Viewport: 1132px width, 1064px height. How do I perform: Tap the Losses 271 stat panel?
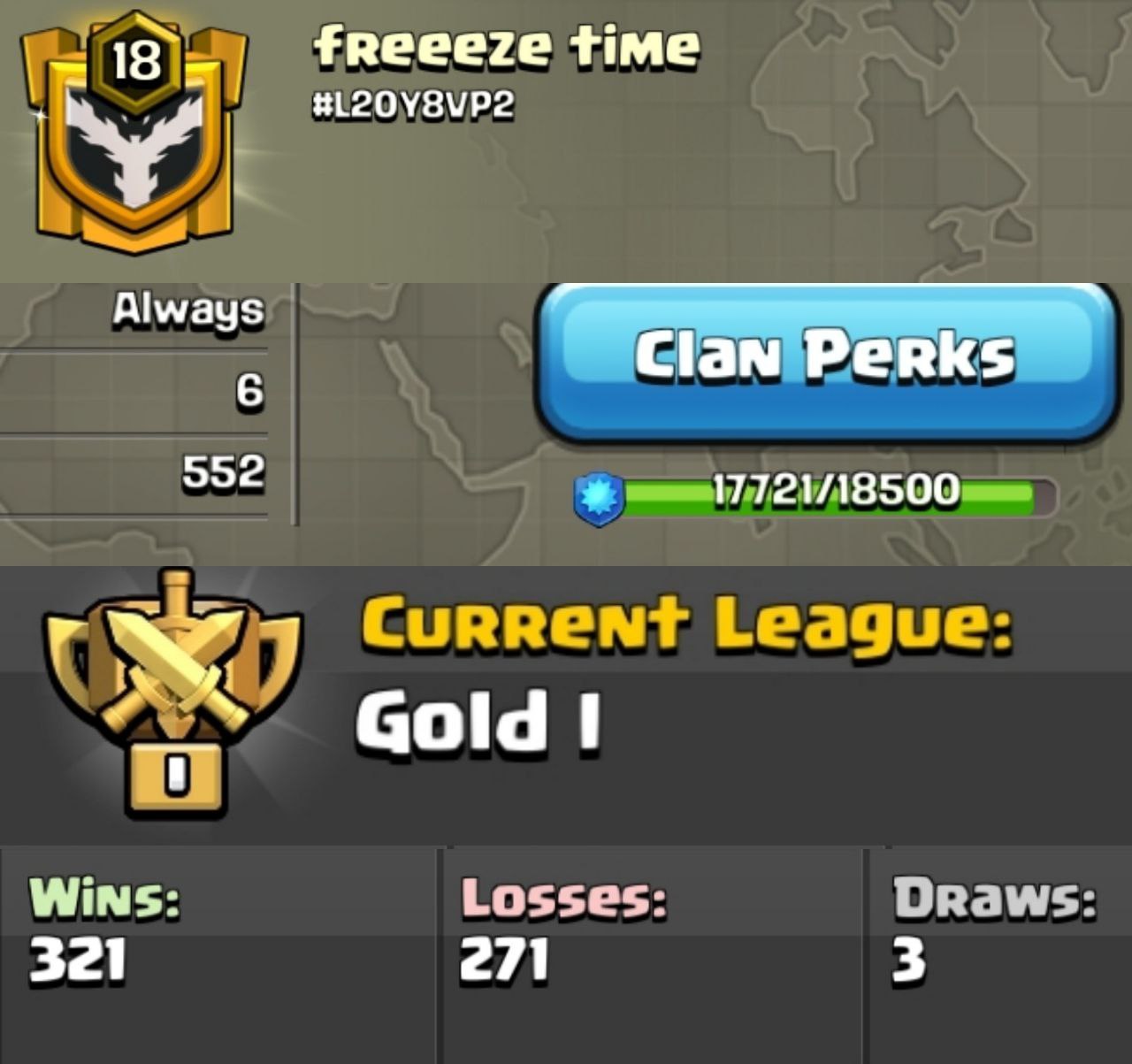coord(653,955)
